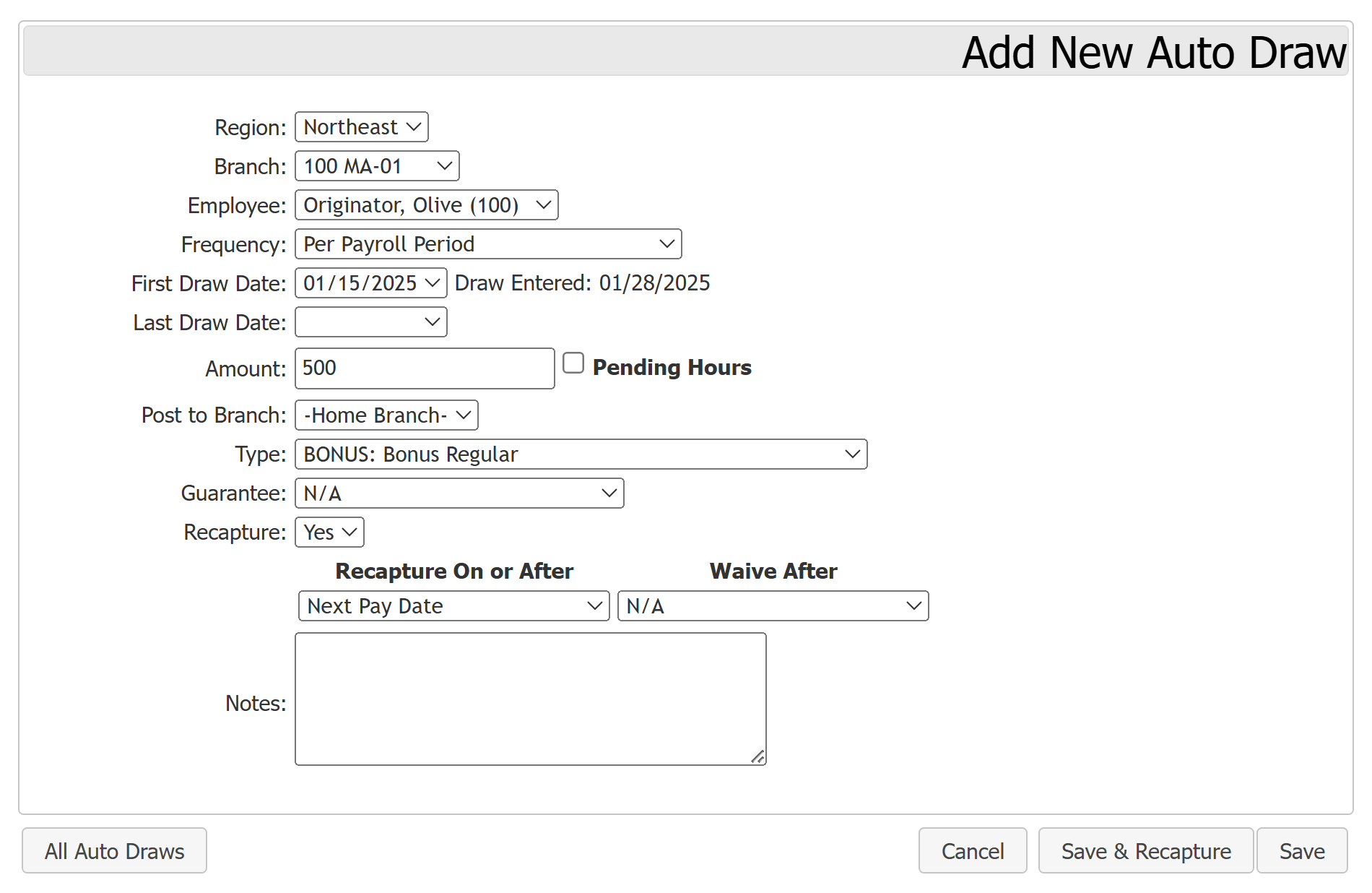The height and width of the screenshot is (893, 1372).
Task: Click the Last Draw Date: label
Action: pos(209,323)
